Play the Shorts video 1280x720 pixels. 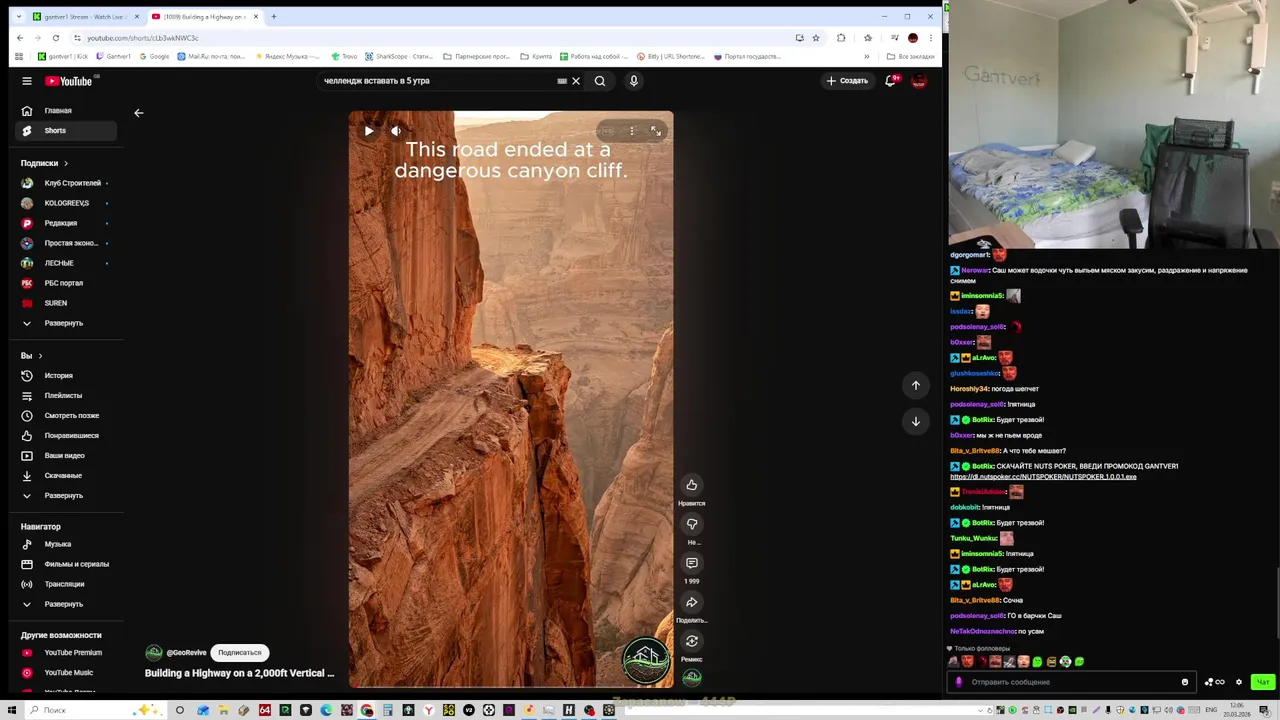369,131
